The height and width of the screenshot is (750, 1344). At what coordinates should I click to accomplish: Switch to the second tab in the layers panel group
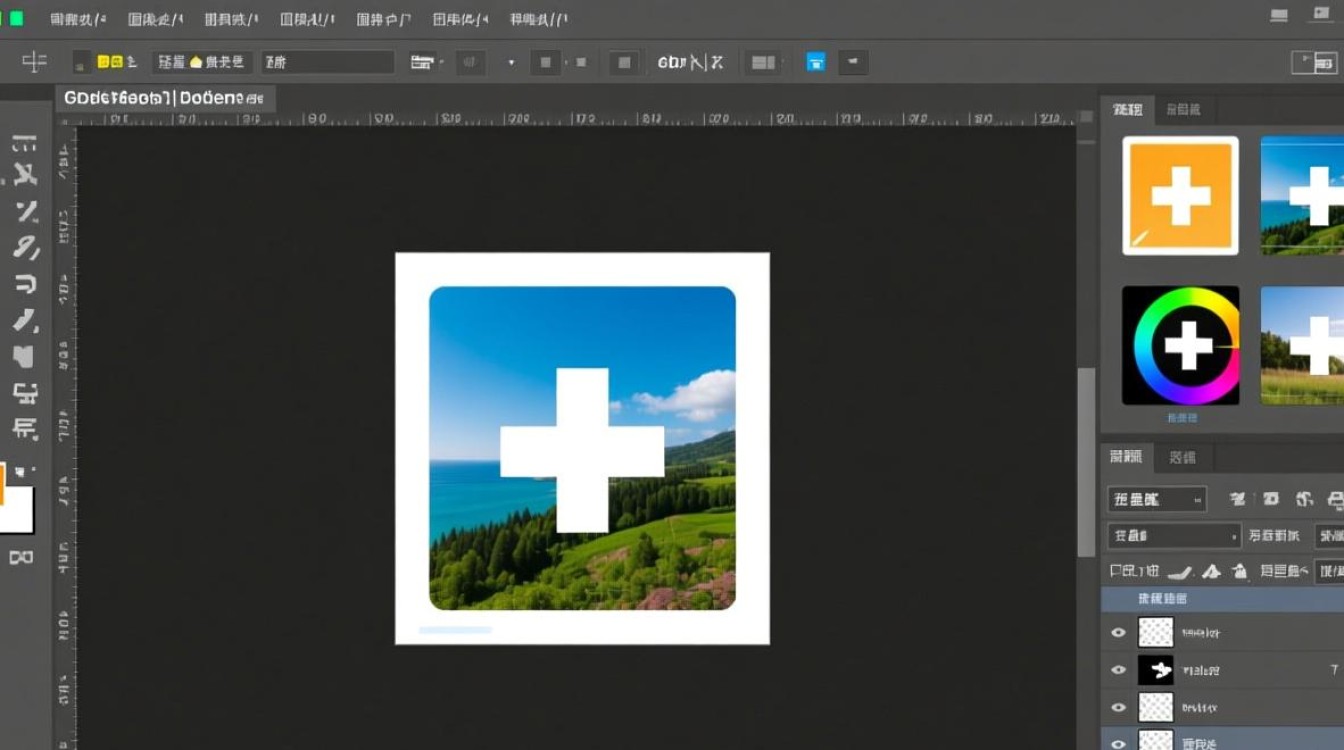[1182, 457]
